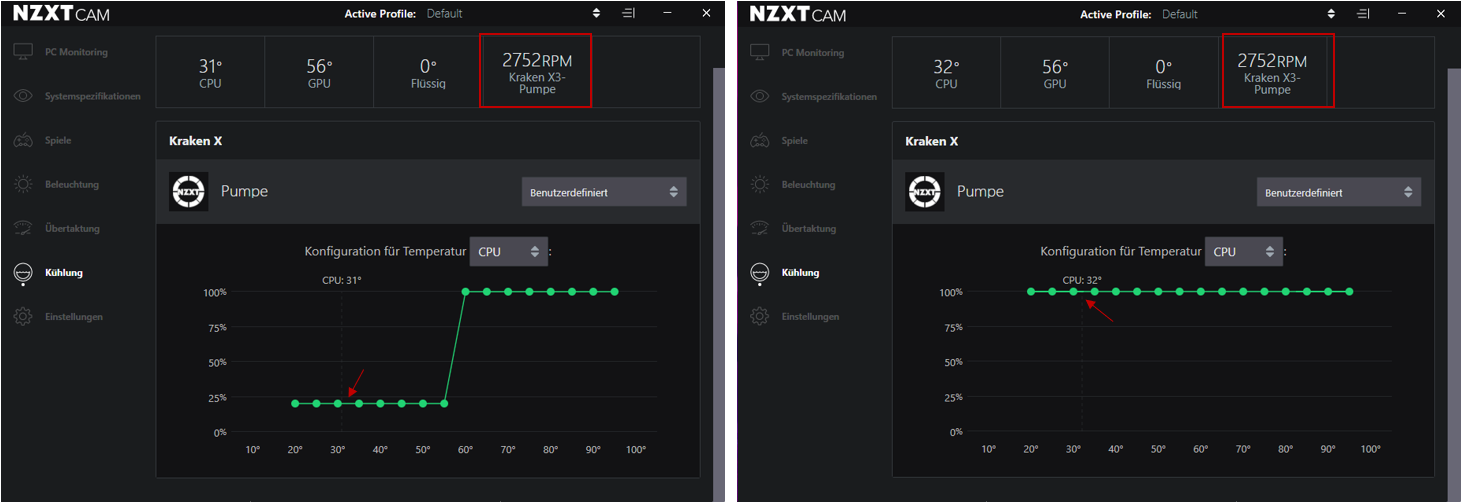This screenshot has height=502, width=1462.
Task: Click the list view icon in CPU 31° window
Action: pos(628,13)
